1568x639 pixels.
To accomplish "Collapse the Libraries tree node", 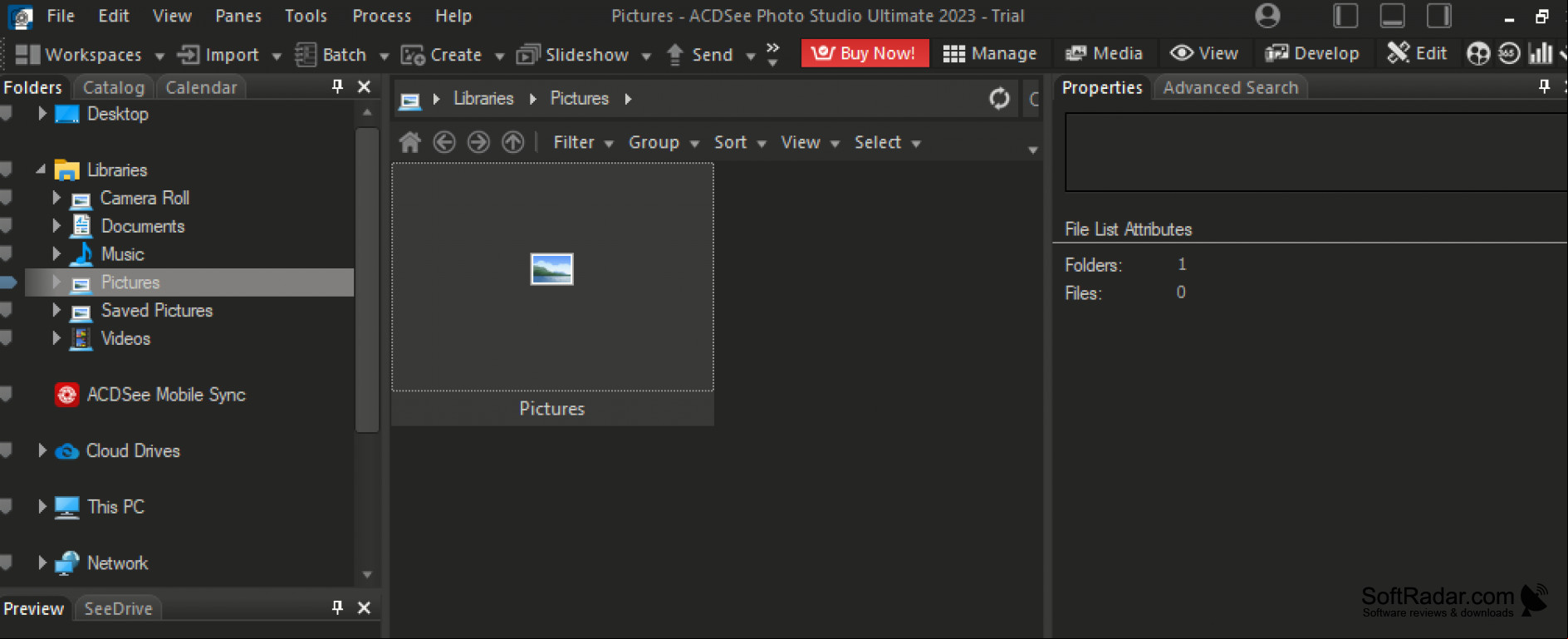I will [41, 170].
